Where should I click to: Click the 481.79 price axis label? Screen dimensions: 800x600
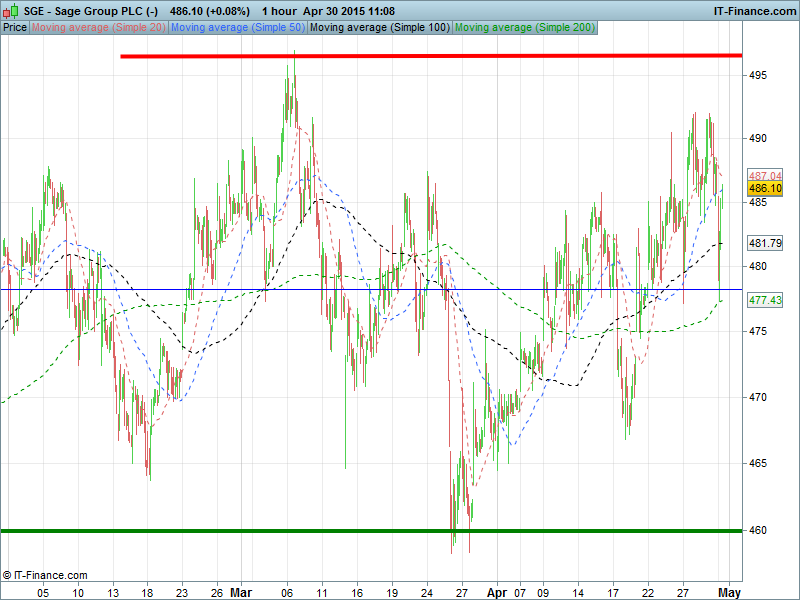765,243
